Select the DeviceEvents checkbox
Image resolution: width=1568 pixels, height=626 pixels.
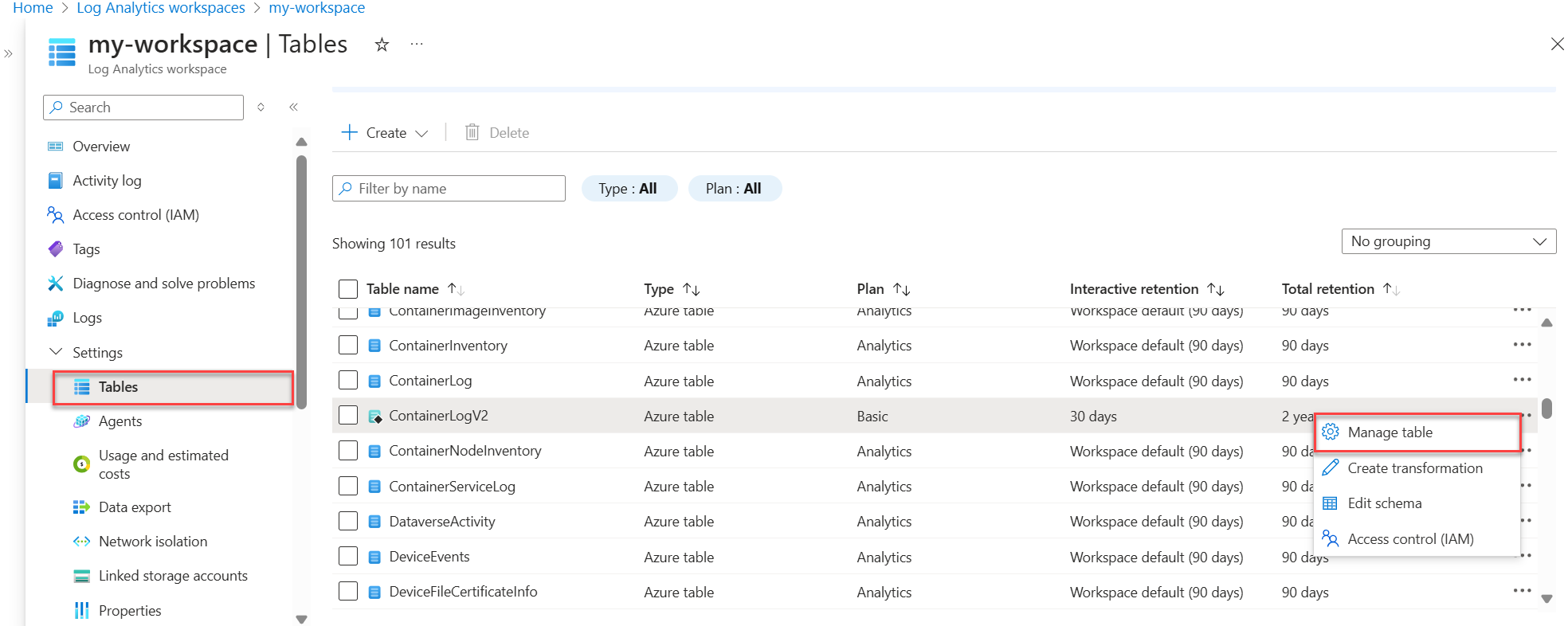pyautogui.click(x=348, y=557)
